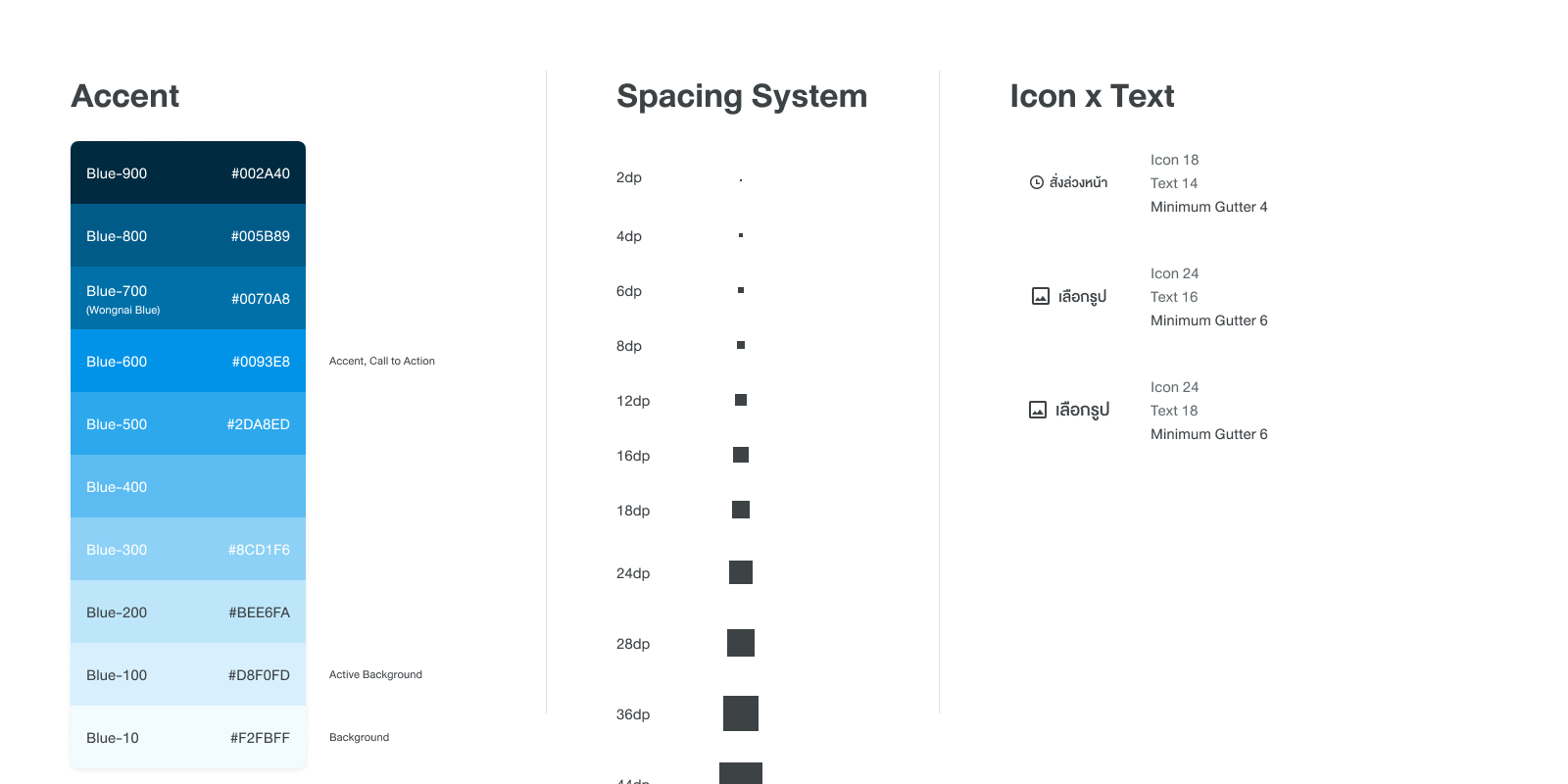Click the 28dp spacing square
1568x784 pixels.
click(x=741, y=643)
